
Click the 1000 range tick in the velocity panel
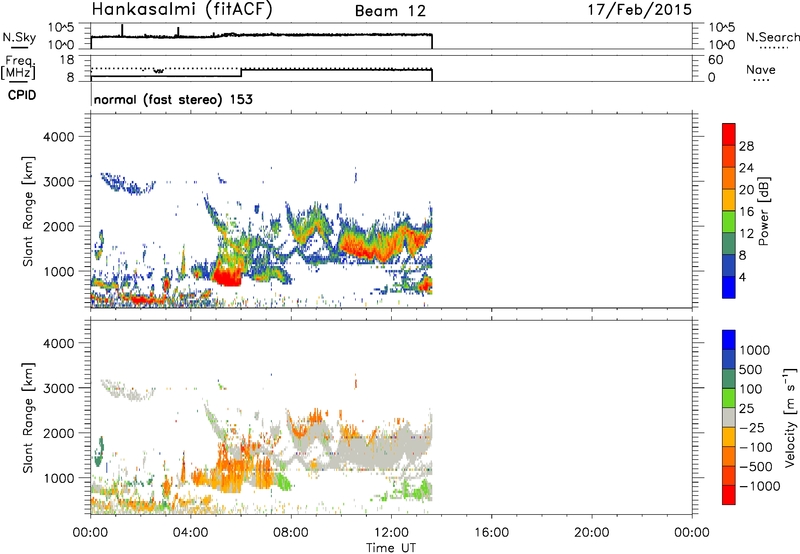59,478
